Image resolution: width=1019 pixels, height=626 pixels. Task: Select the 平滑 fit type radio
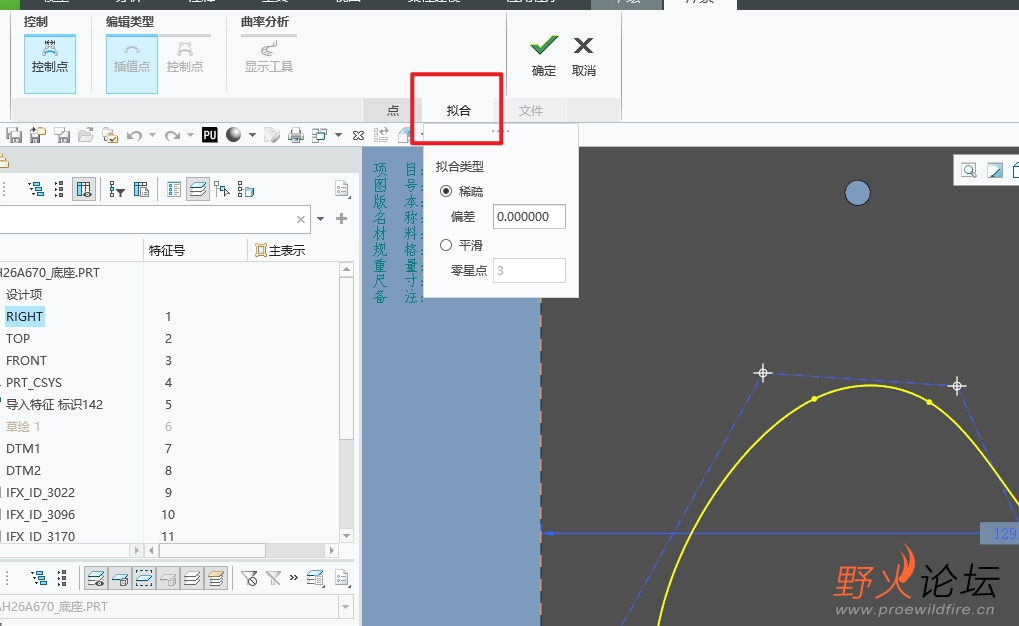(446, 245)
